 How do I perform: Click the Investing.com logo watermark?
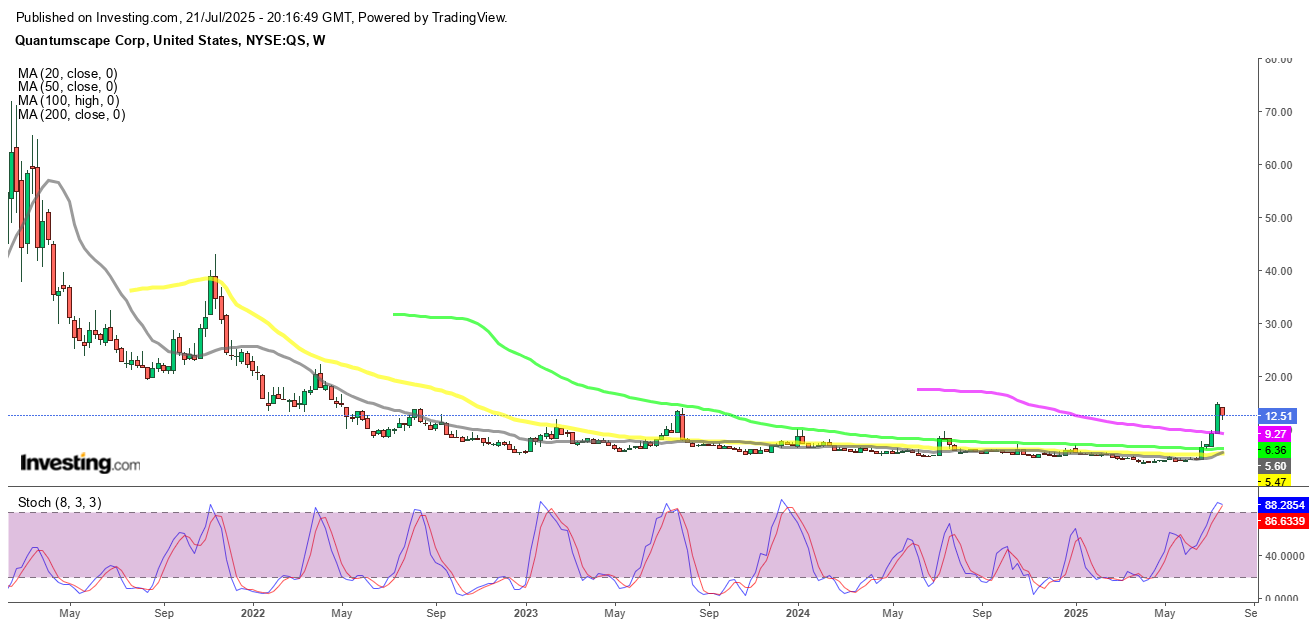tap(80, 464)
